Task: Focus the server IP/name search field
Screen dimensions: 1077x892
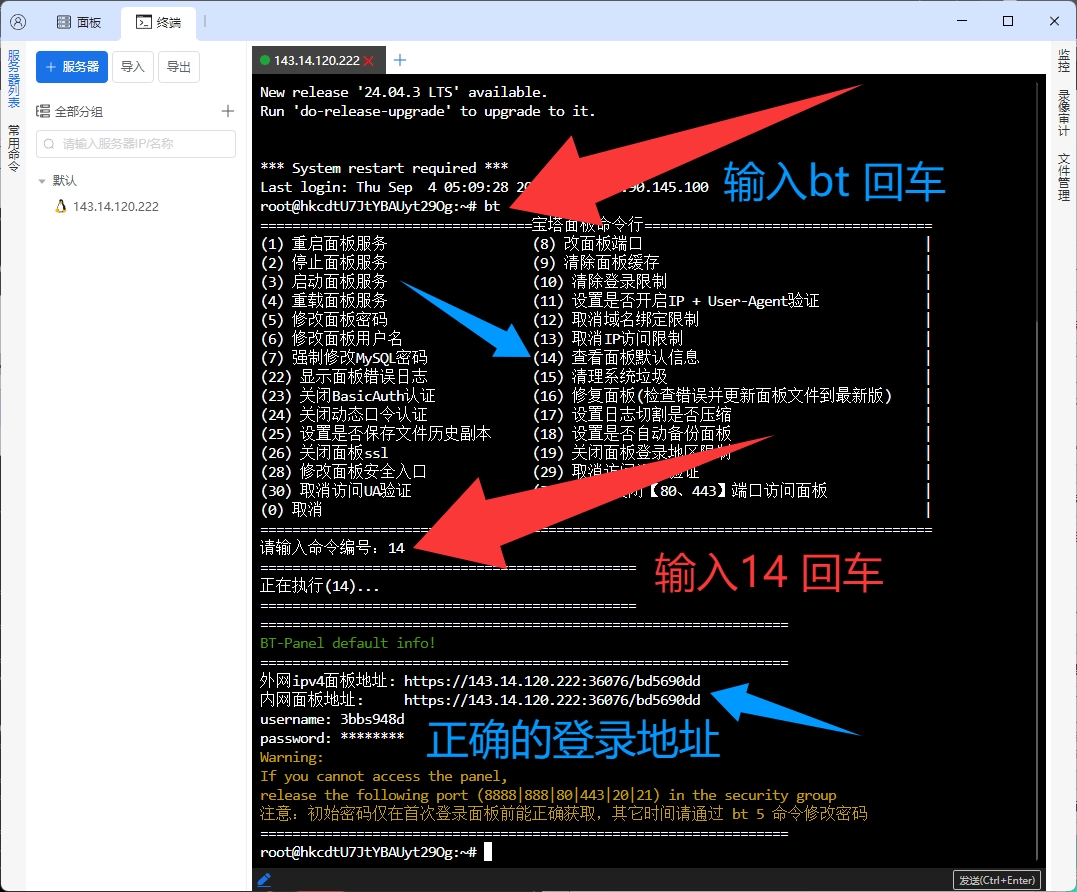Action: (136, 144)
